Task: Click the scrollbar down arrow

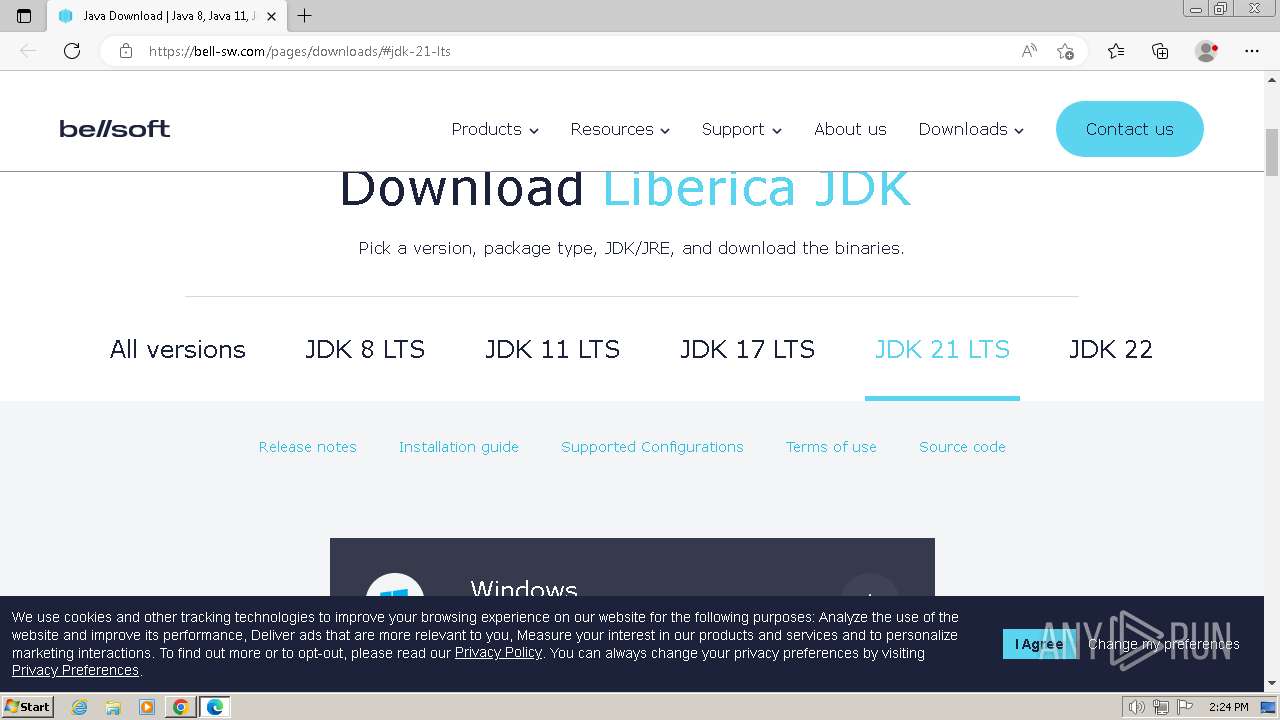Action: point(1272,684)
